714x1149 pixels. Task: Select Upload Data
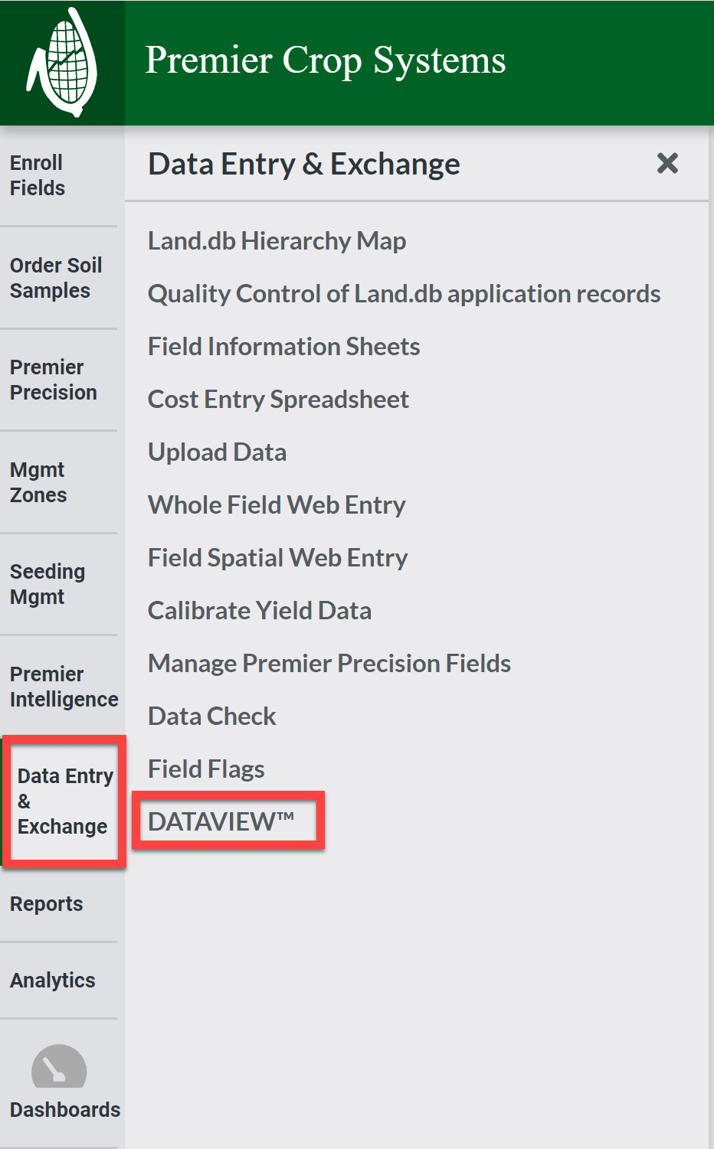pyautogui.click(x=216, y=451)
